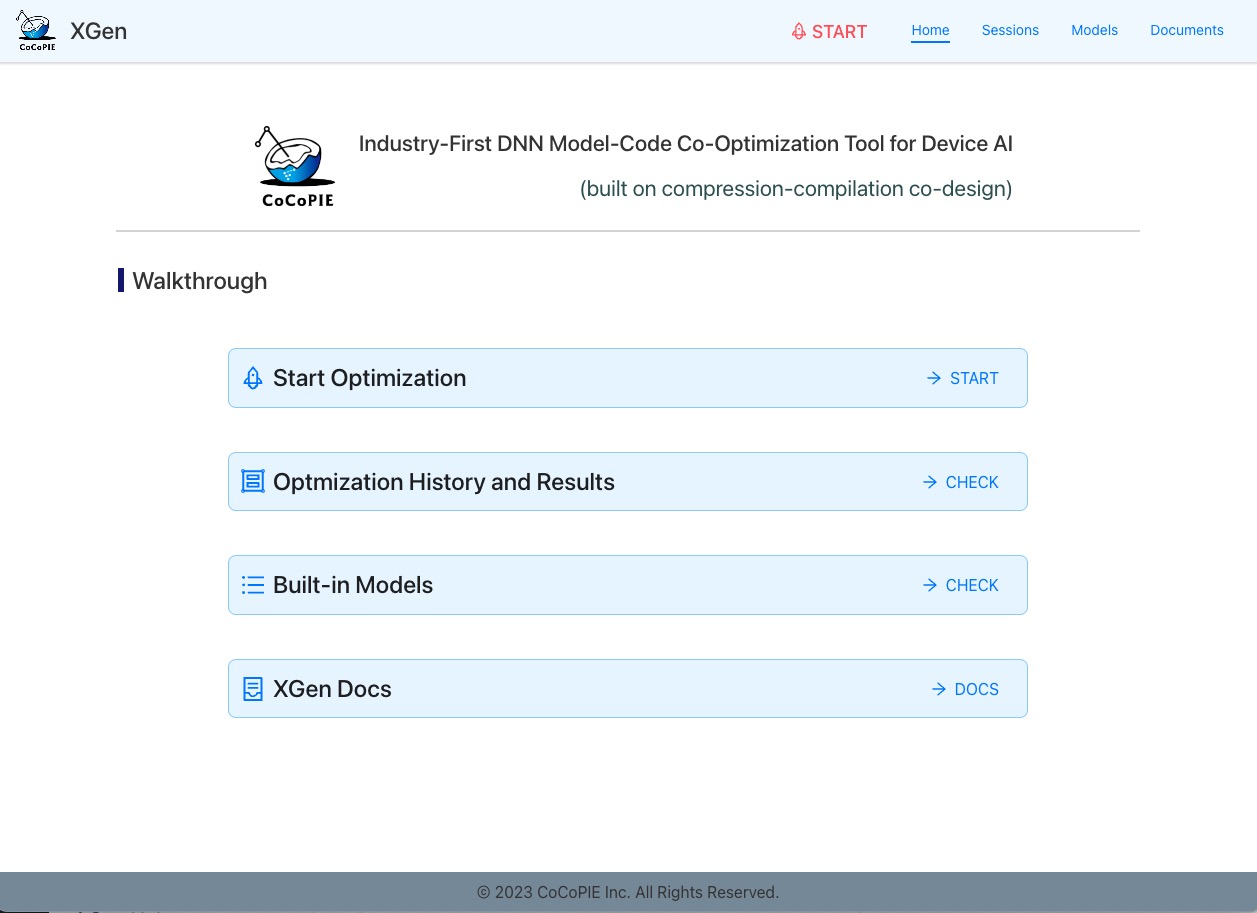Select the XGen Docs card title
Image resolution: width=1257 pixels, height=913 pixels.
pos(332,689)
